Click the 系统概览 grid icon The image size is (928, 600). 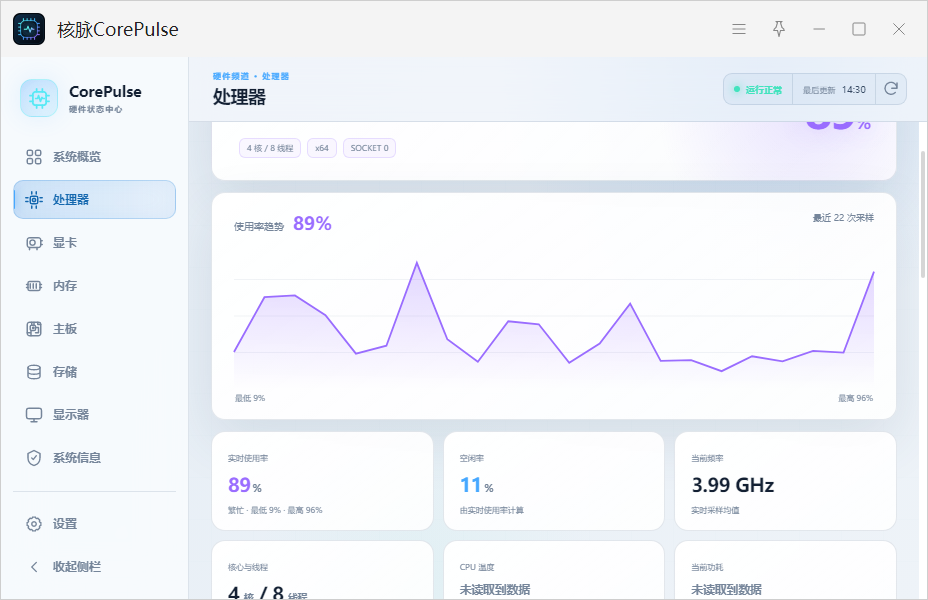[34, 157]
